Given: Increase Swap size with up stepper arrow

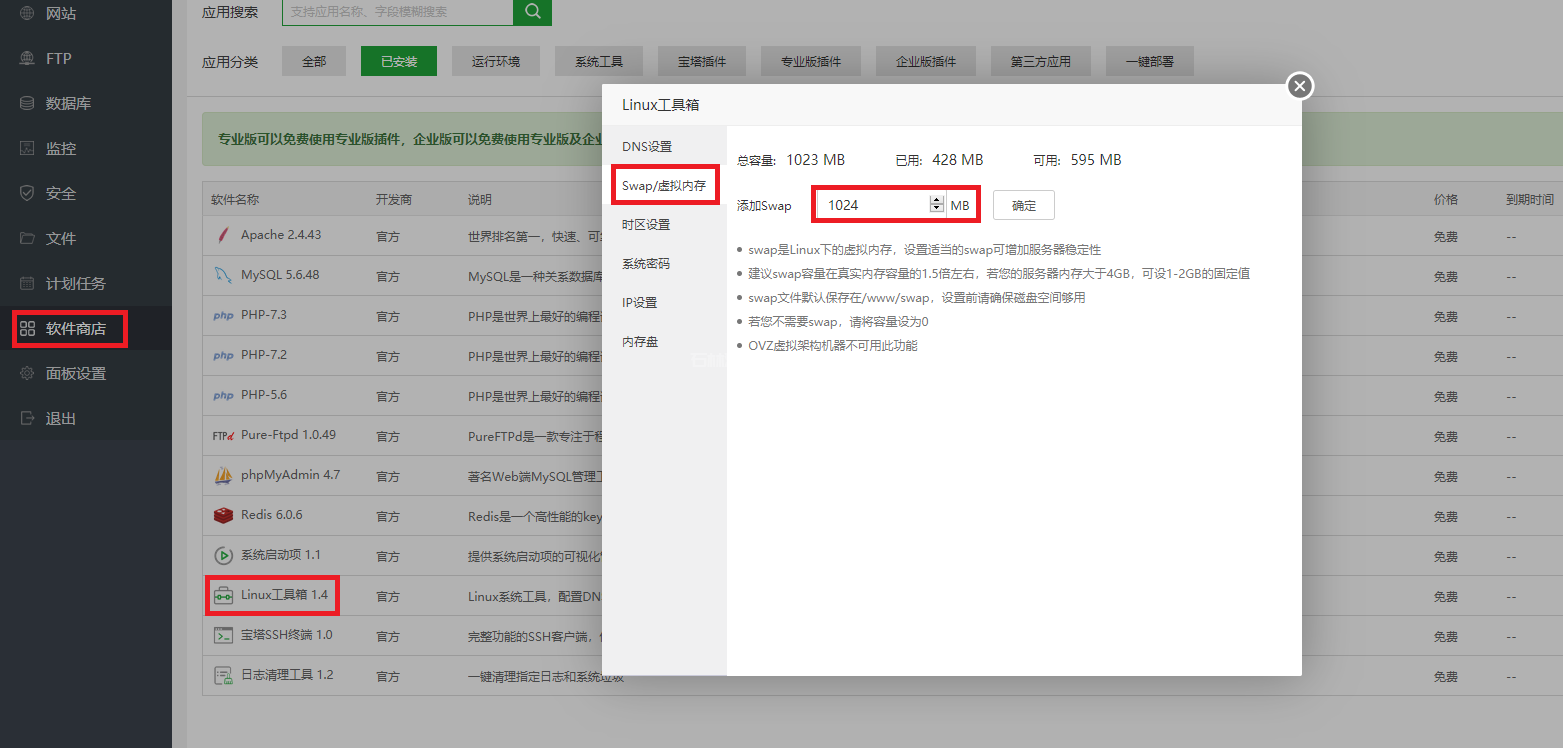Looking at the screenshot, I should pos(936,200).
